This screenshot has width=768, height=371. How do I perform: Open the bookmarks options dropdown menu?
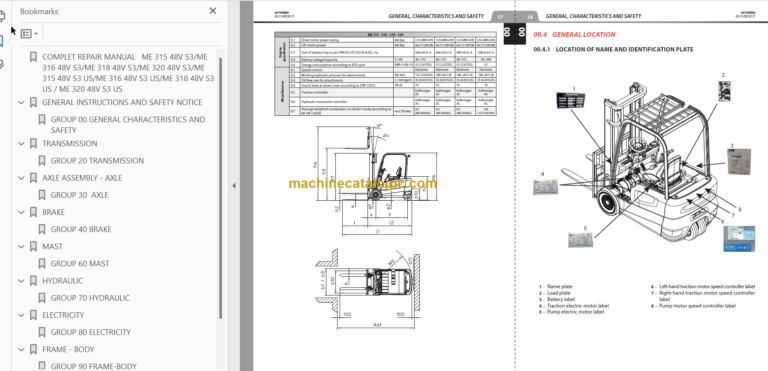(x=30, y=33)
